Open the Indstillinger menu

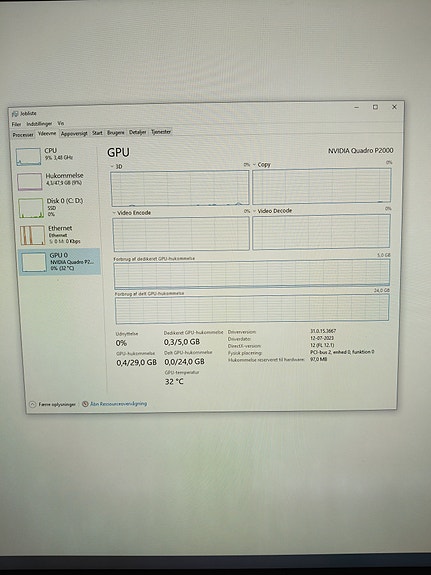click(x=39, y=124)
